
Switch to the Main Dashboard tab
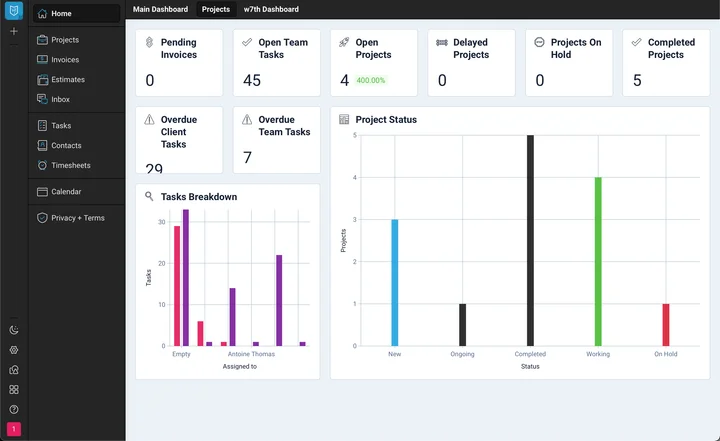[161, 9]
